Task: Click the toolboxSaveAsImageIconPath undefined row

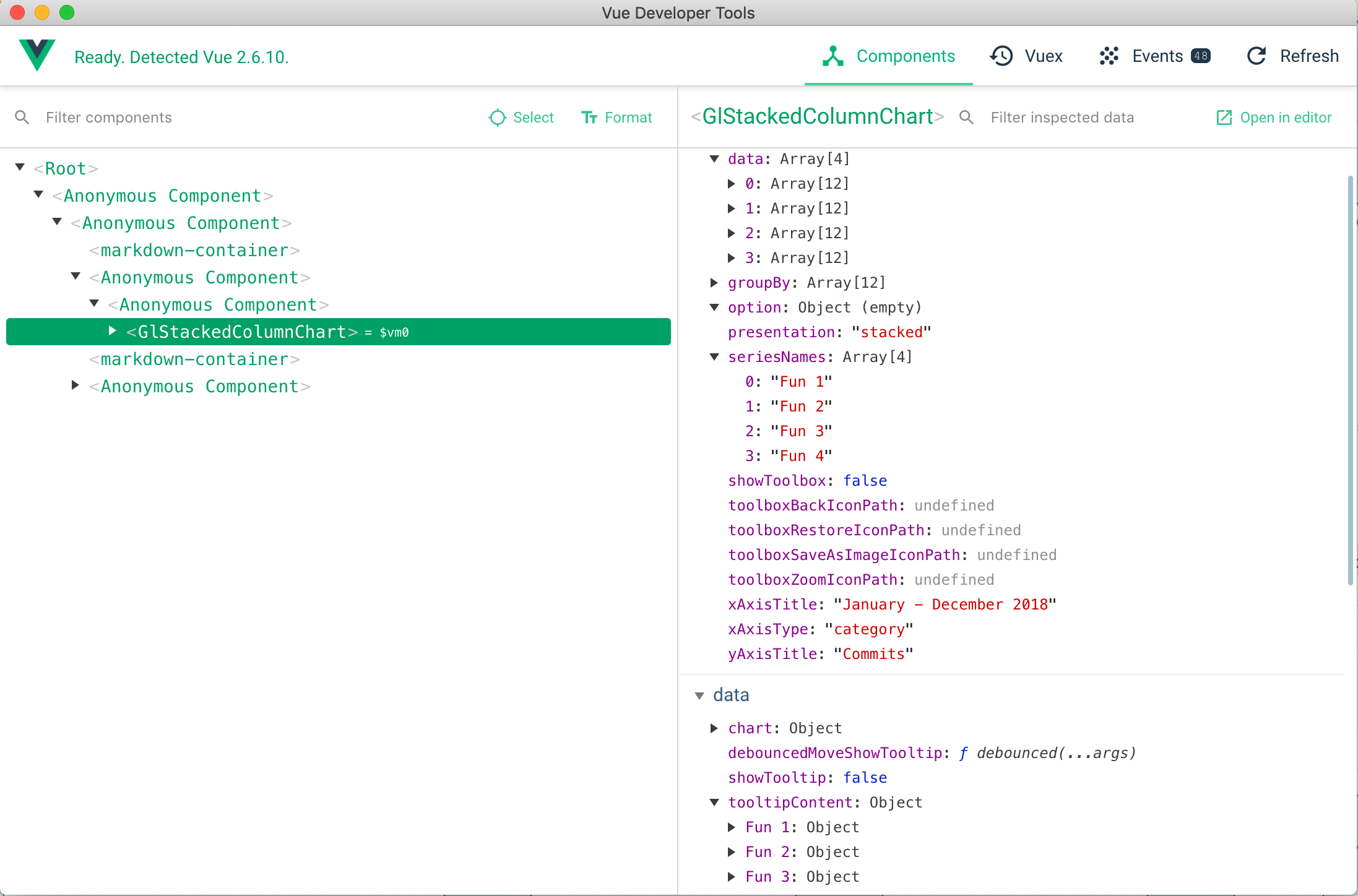Action: point(893,555)
